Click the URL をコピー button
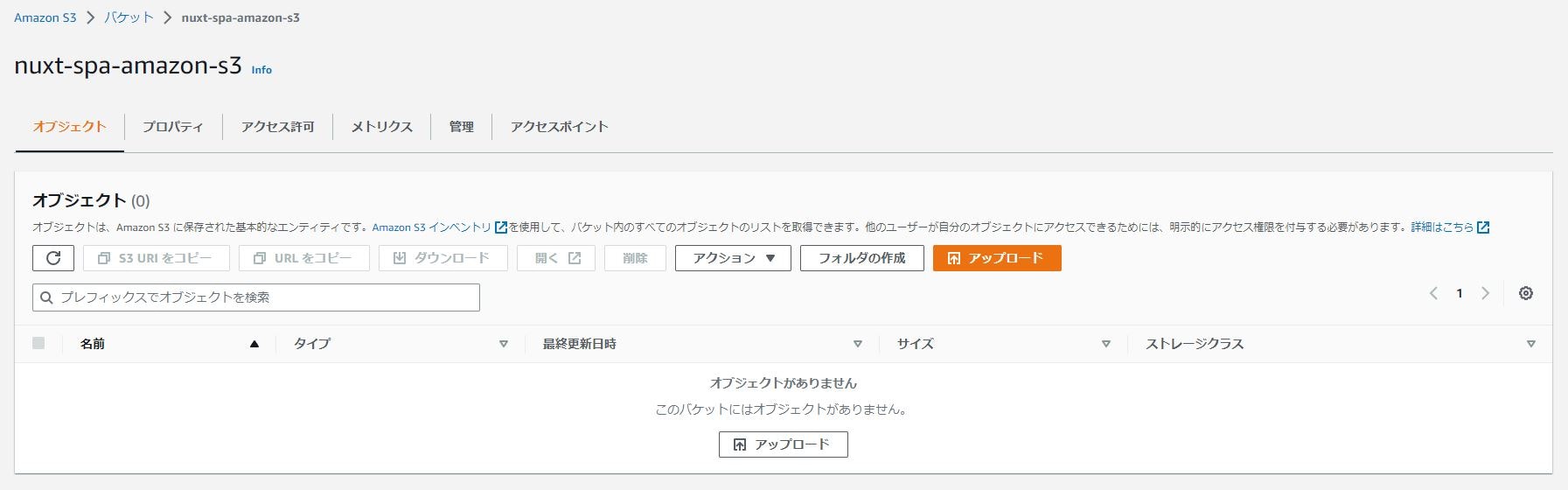 (304, 258)
